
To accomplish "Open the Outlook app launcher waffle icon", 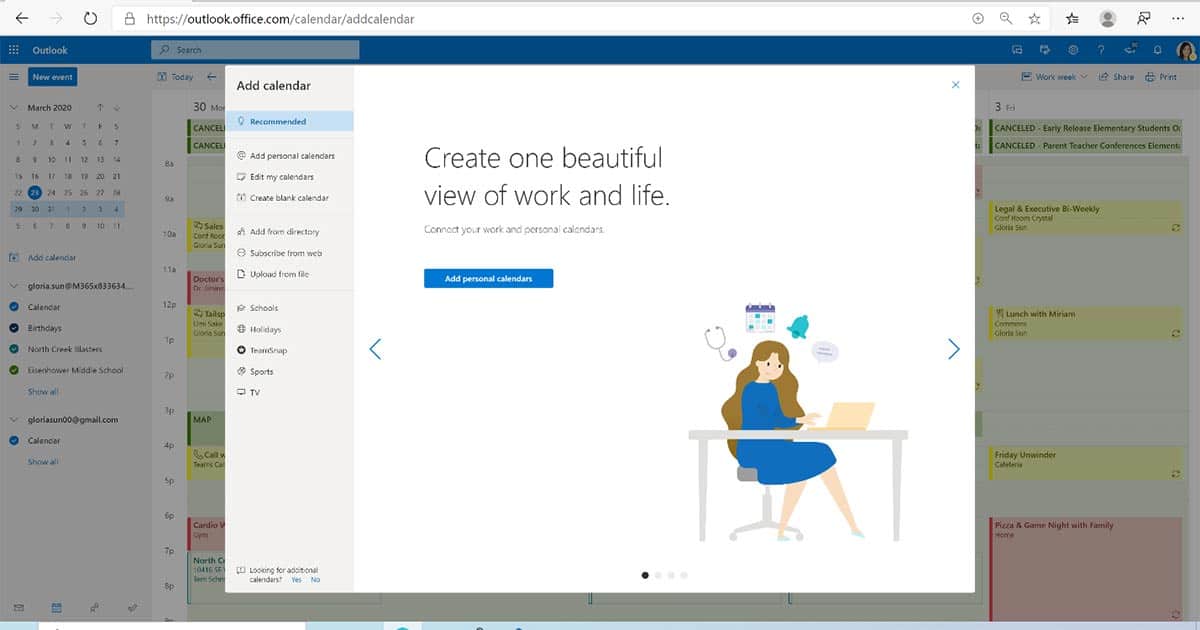I will click(14, 49).
